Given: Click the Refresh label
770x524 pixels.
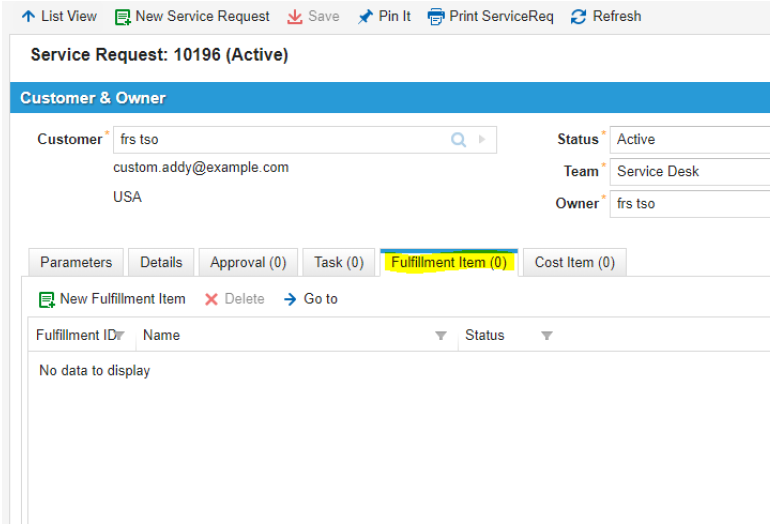Looking at the screenshot, I should tap(617, 16).
